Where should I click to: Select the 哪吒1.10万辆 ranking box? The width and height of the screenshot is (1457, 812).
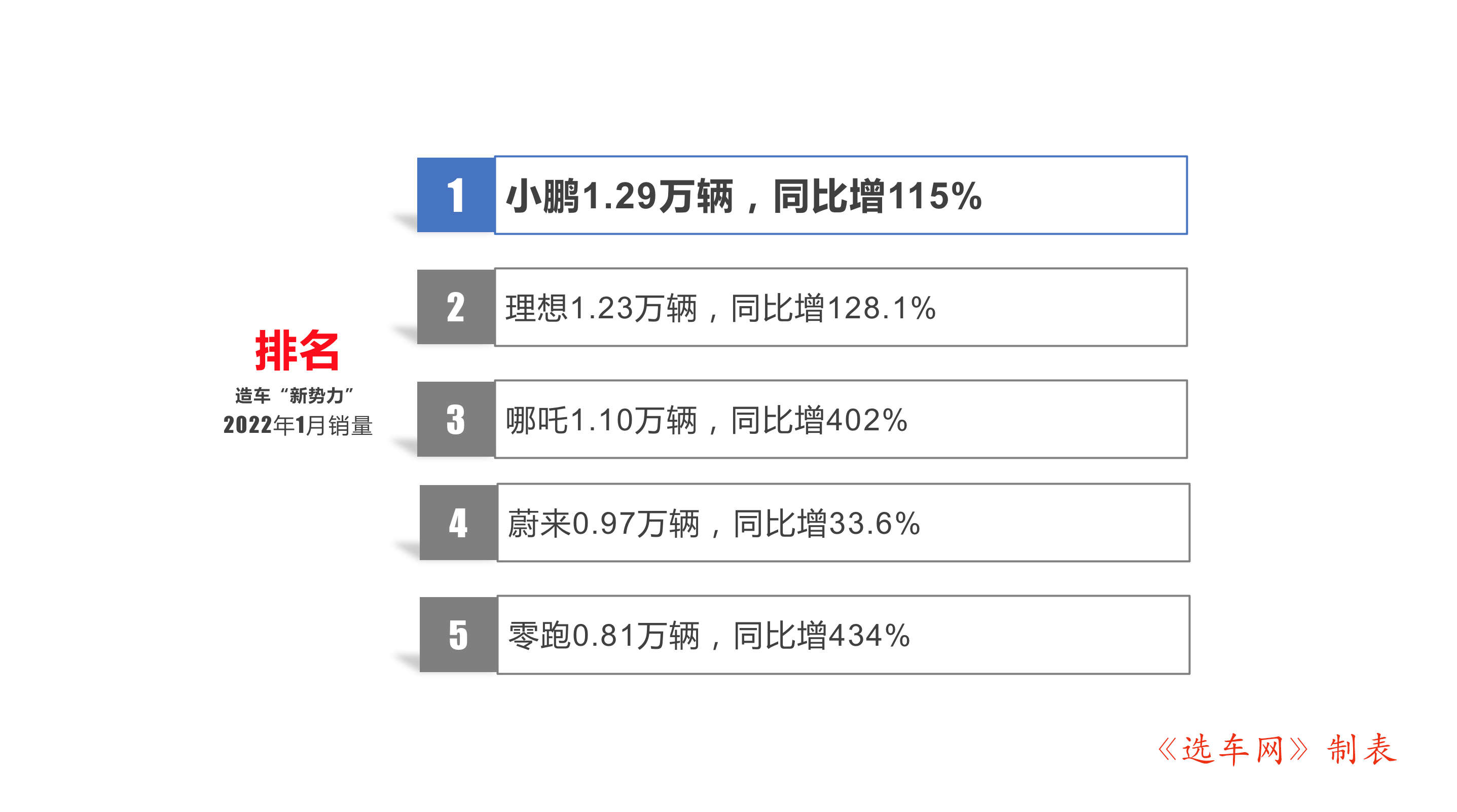coord(841,419)
